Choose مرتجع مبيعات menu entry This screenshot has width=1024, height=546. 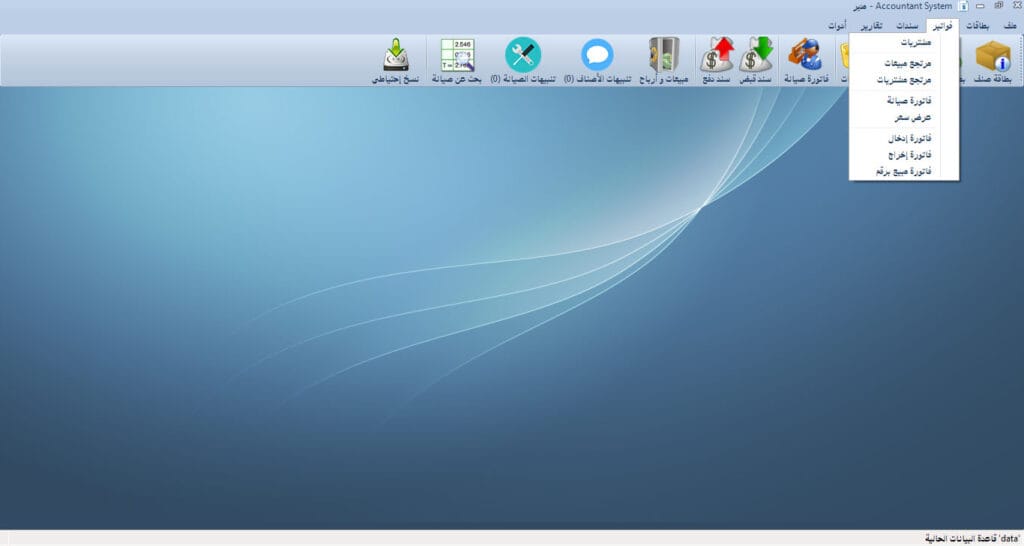[x=908, y=63]
